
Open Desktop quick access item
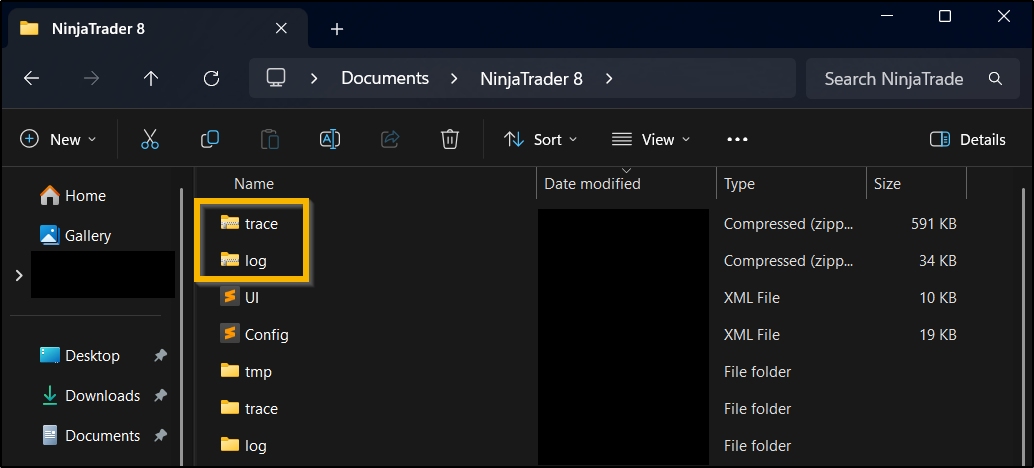coord(80,356)
